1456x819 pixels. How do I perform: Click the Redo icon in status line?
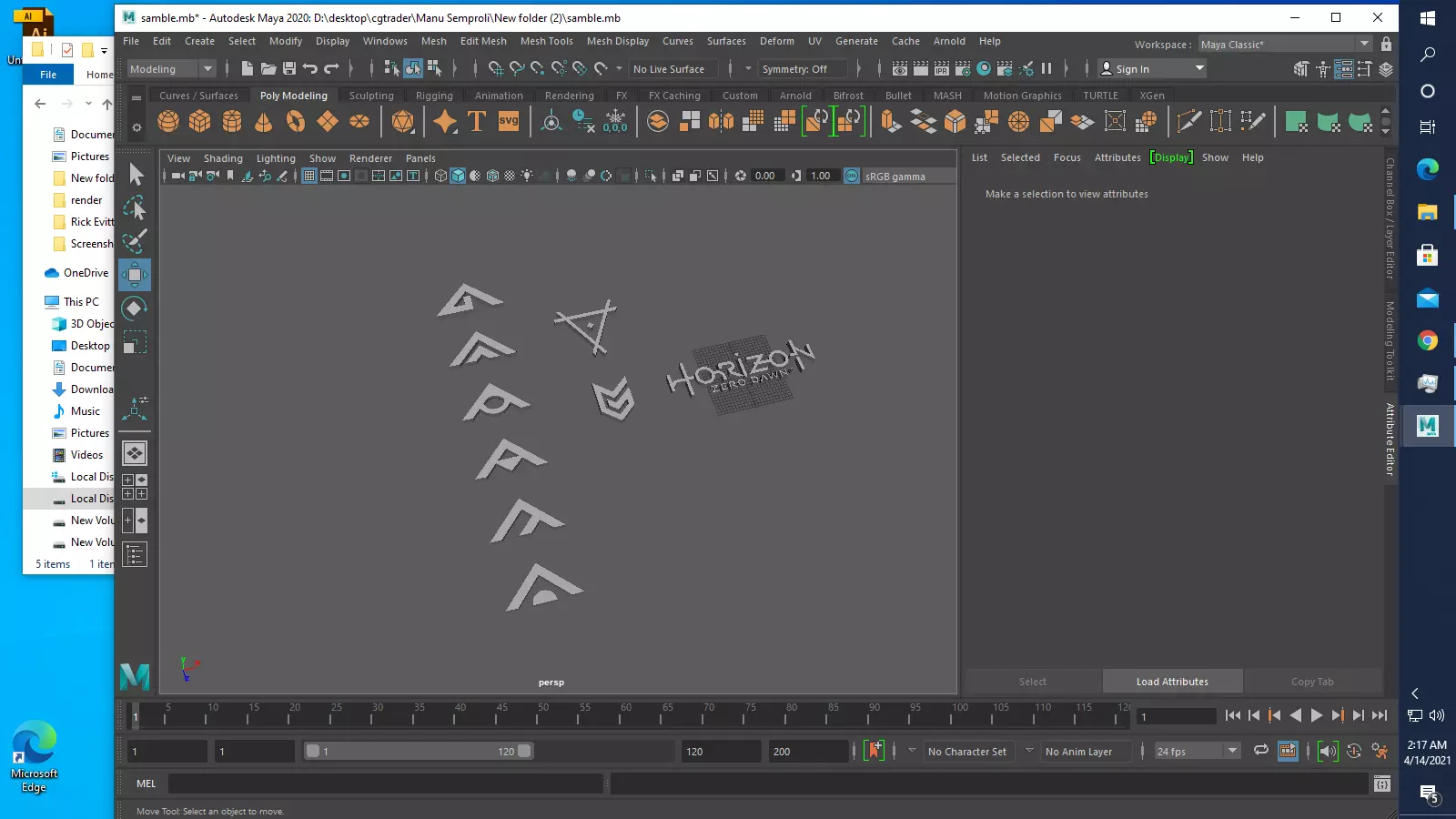331,68
